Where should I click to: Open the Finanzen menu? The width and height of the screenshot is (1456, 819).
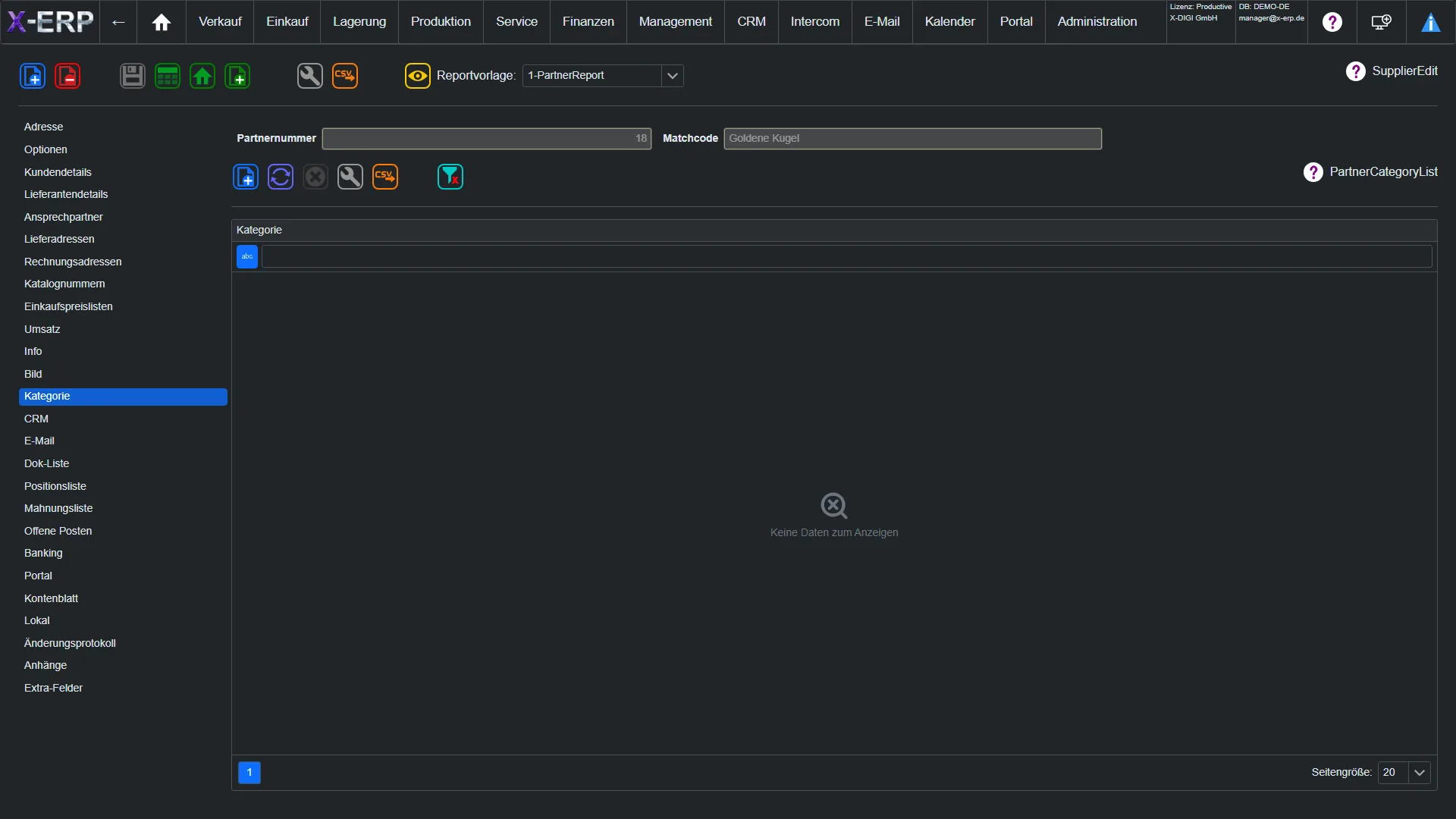[x=588, y=22]
